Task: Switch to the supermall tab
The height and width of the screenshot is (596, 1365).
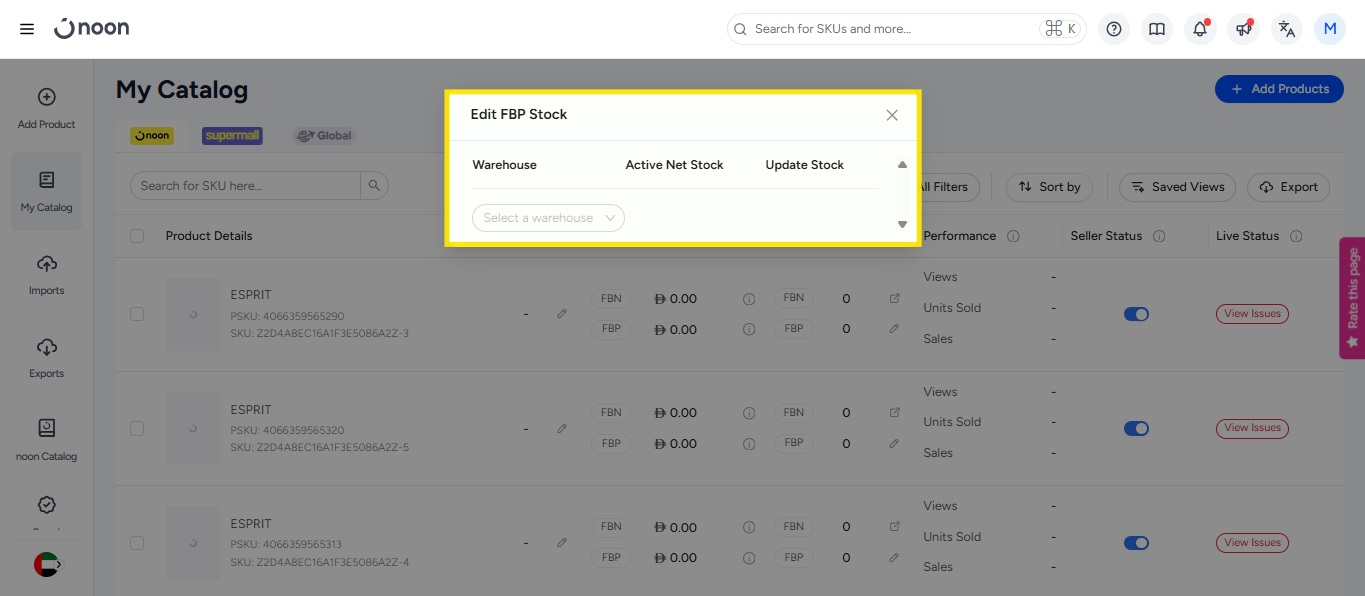Action: 232,135
